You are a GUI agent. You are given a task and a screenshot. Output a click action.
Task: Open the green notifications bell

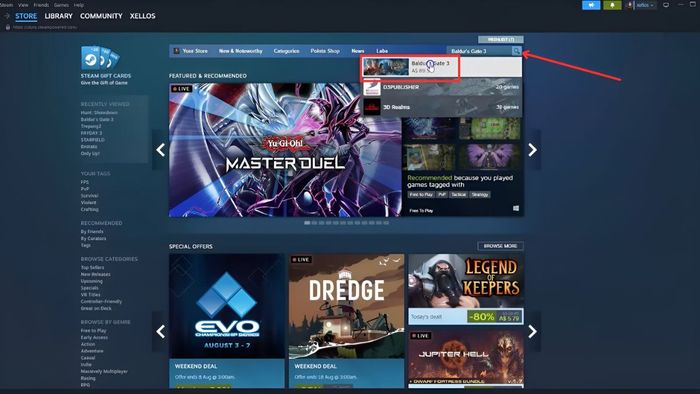(612, 5)
